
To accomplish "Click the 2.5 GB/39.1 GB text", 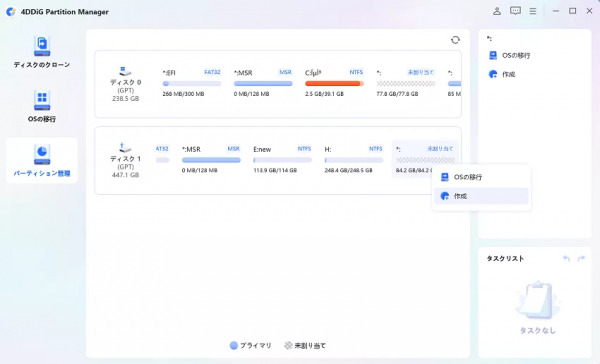I will [x=323, y=94].
